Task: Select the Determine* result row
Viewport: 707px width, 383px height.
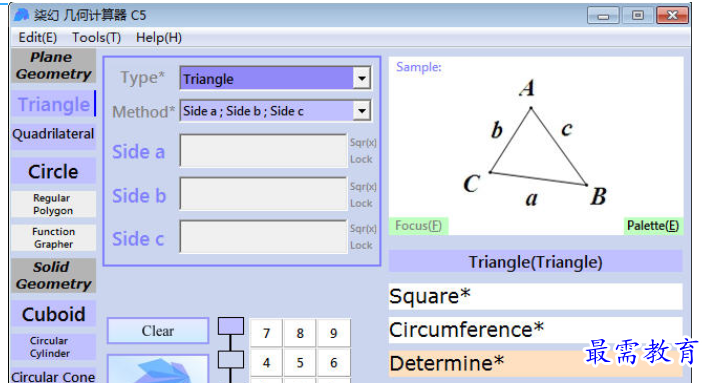Action: [x=536, y=363]
